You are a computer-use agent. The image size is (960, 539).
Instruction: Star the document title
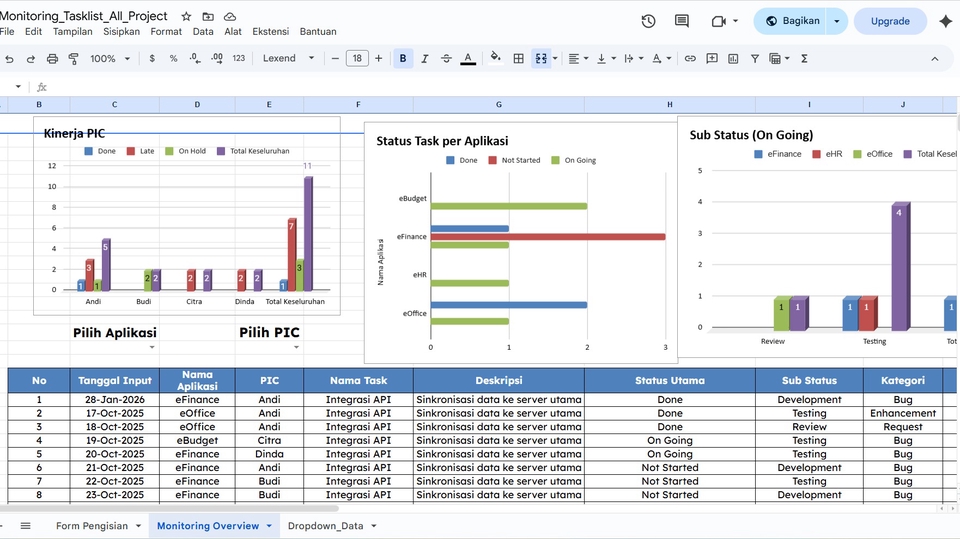tap(186, 17)
